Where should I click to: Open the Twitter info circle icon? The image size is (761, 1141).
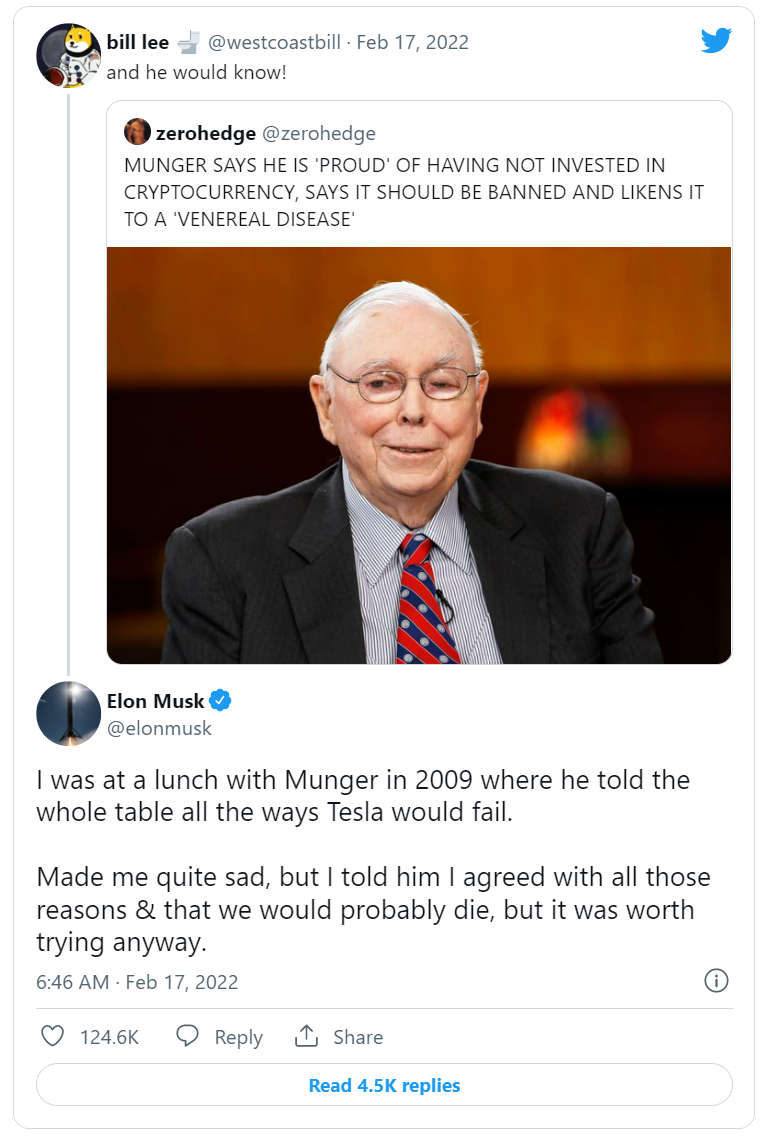coord(716,981)
